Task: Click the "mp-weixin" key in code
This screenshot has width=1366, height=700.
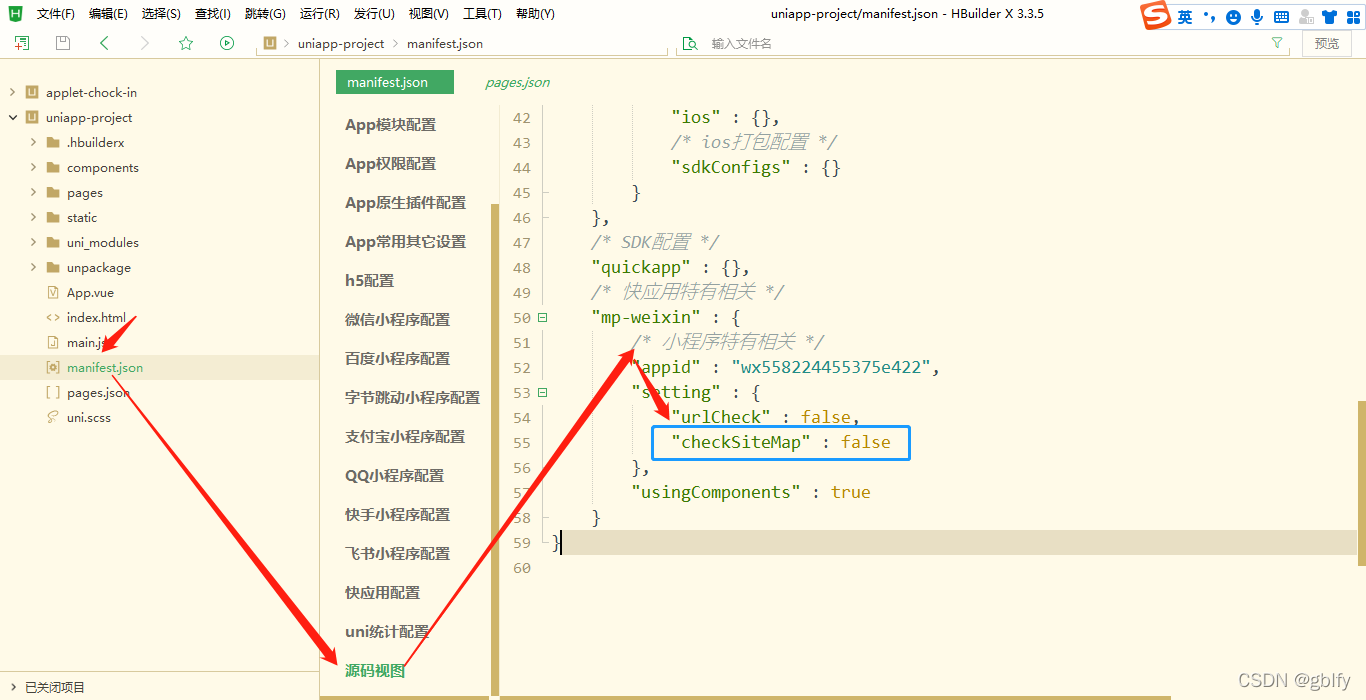Action: [646, 317]
